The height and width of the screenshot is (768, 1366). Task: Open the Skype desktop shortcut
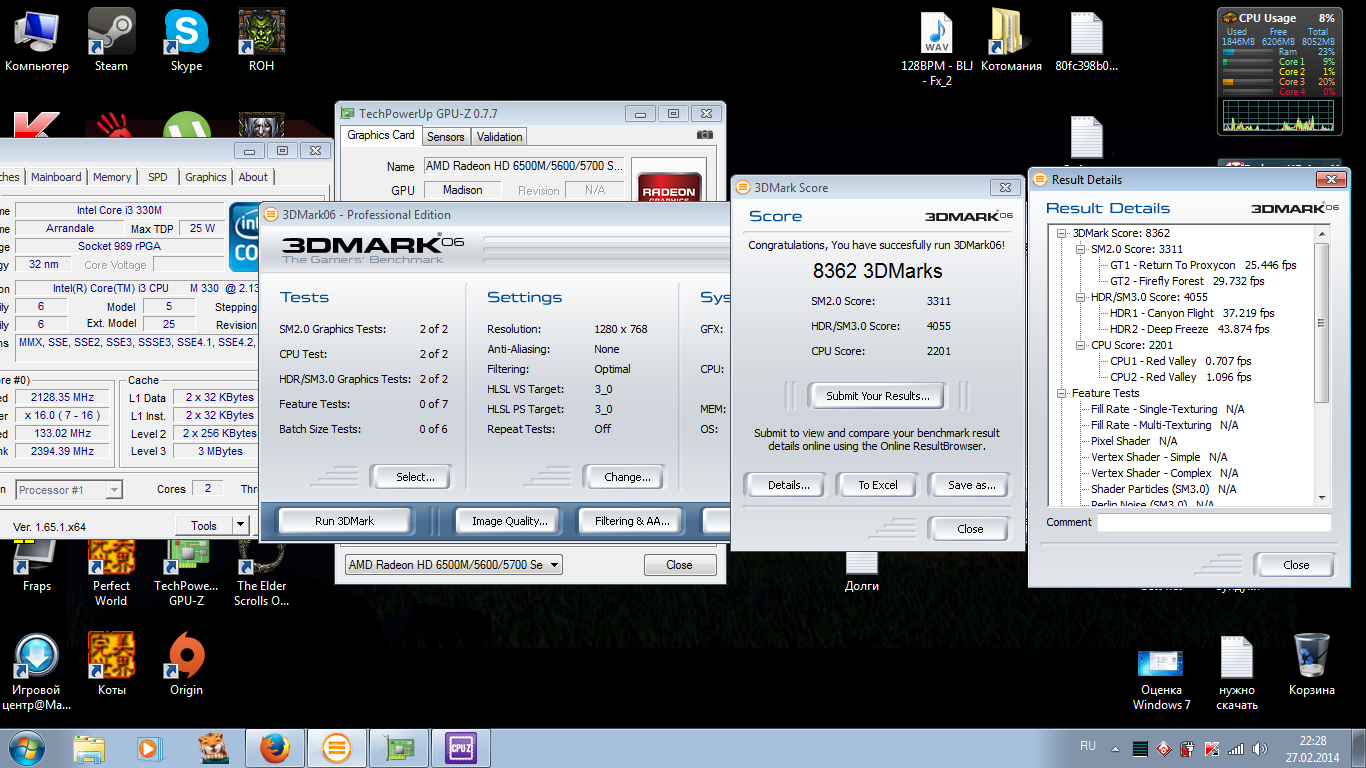[x=186, y=41]
